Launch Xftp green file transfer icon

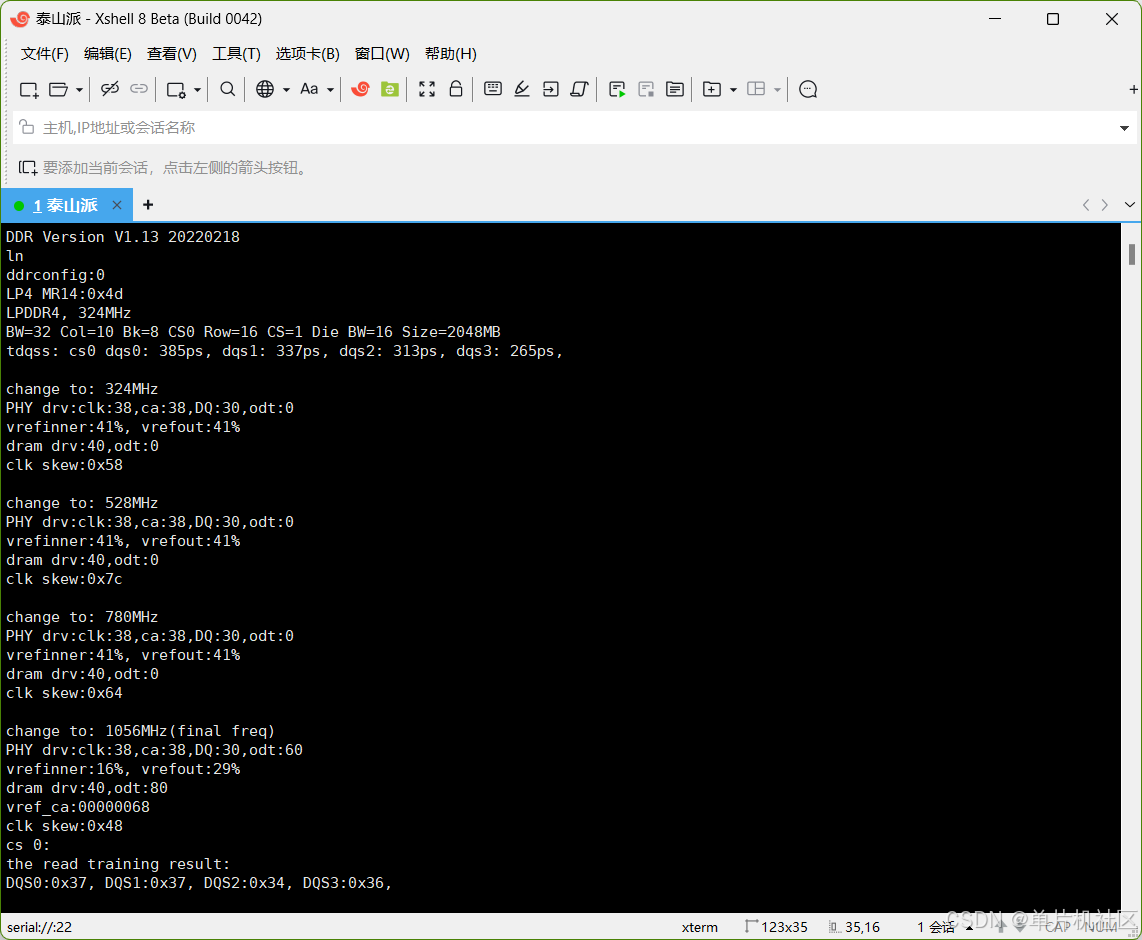pyautogui.click(x=390, y=89)
